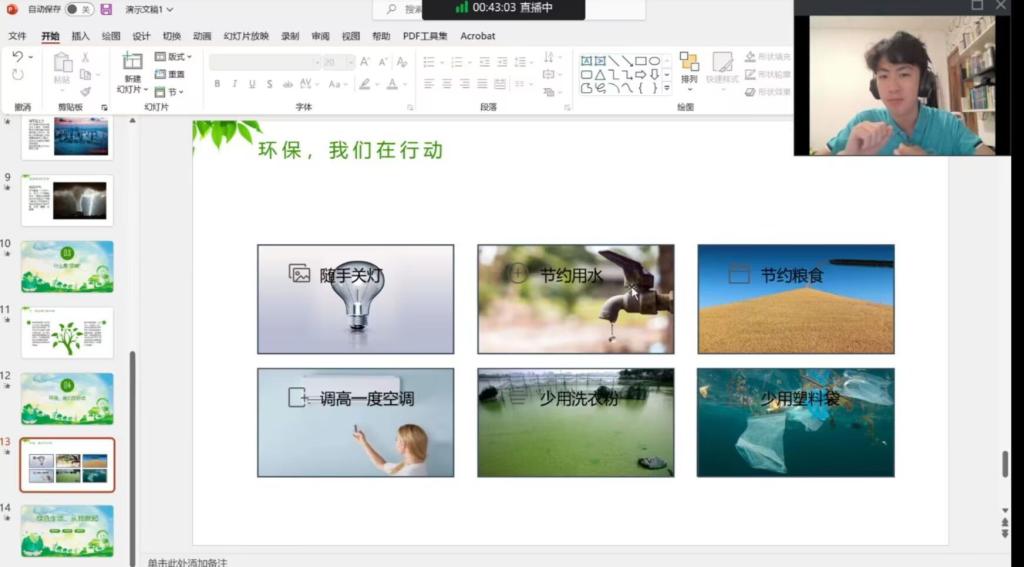Toggle Center alignment in paragraph group
The width and height of the screenshot is (1024, 567).
(x=447, y=84)
